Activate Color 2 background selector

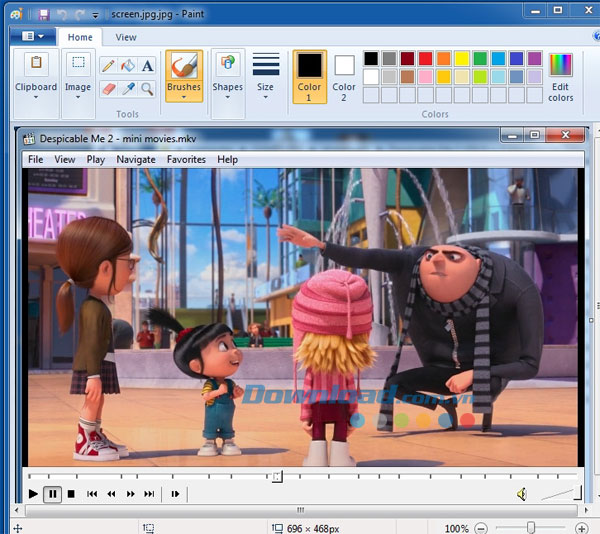click(344, 78)
